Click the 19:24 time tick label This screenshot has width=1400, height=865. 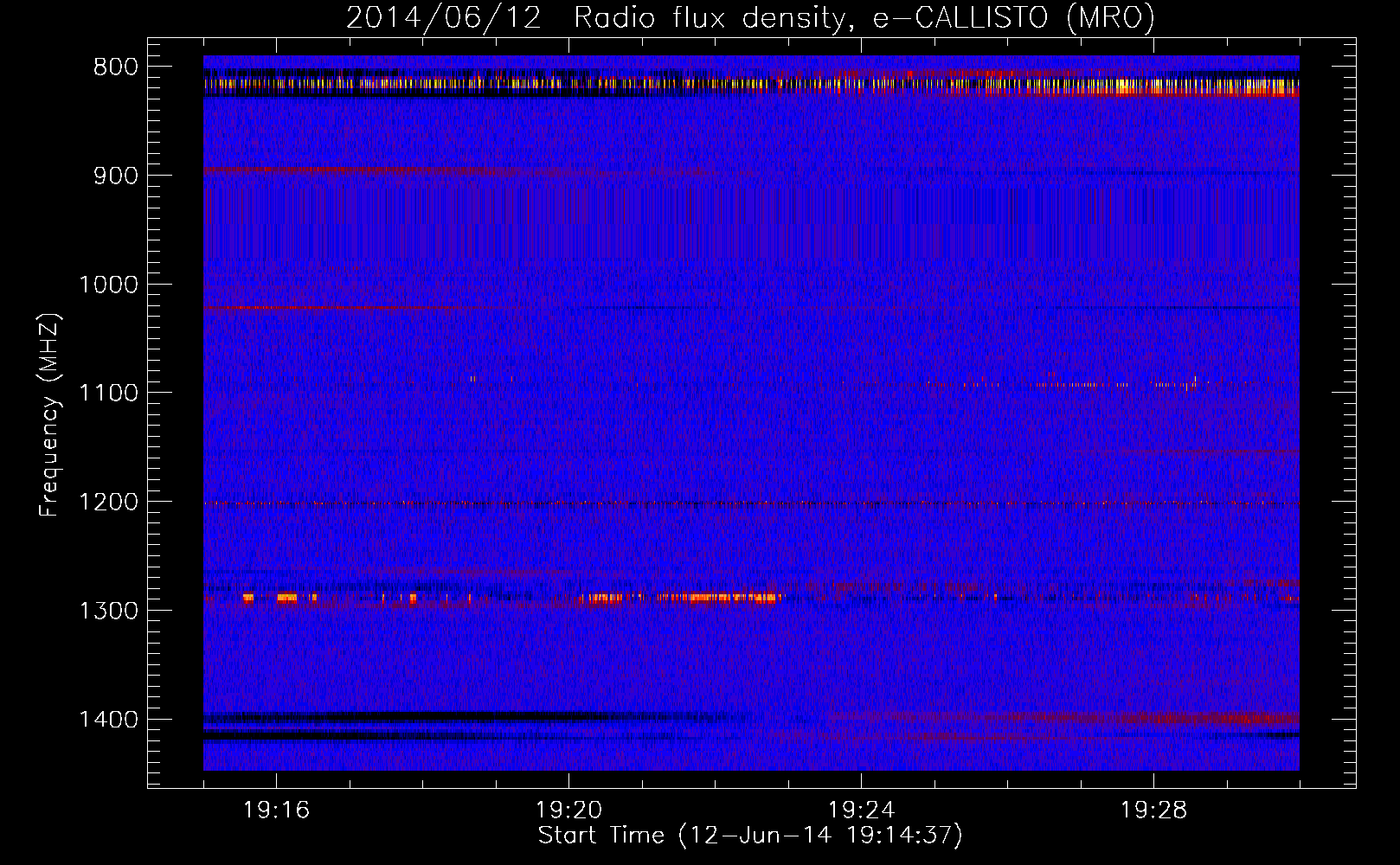(861, 811)
